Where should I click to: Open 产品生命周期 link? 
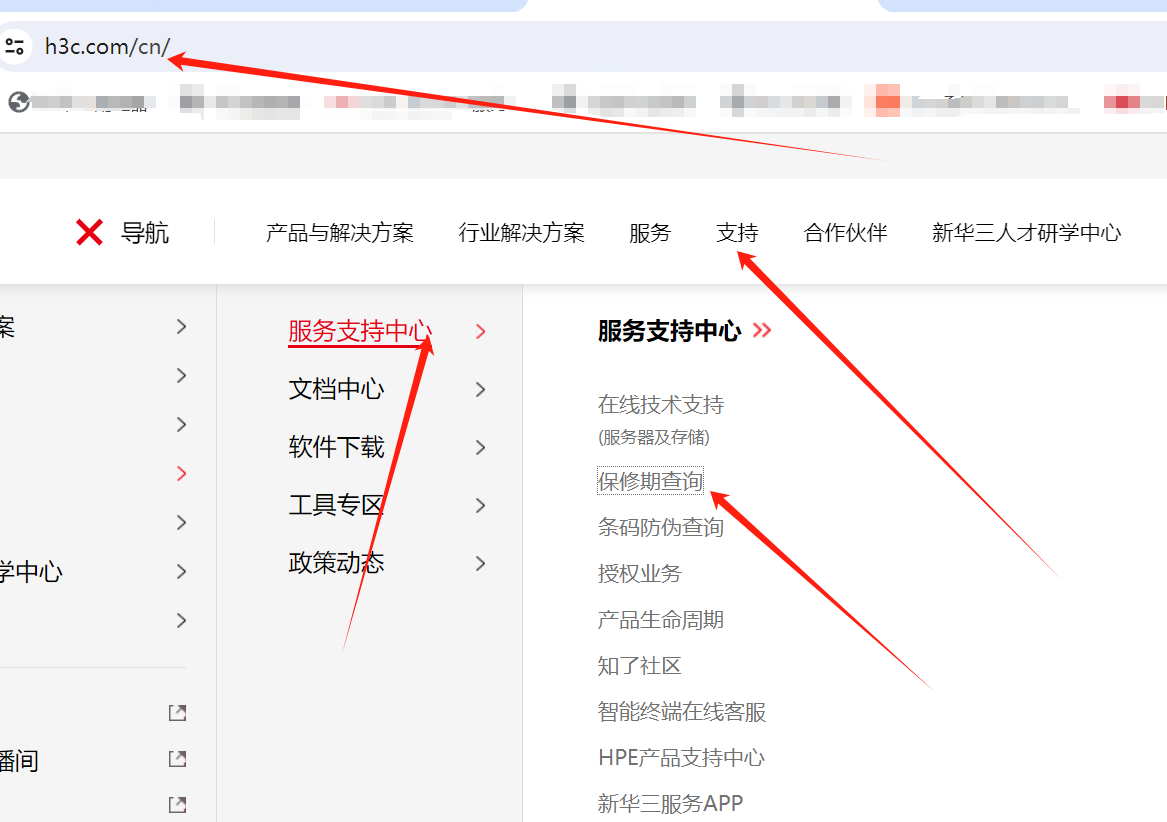(x=661, y=620)
